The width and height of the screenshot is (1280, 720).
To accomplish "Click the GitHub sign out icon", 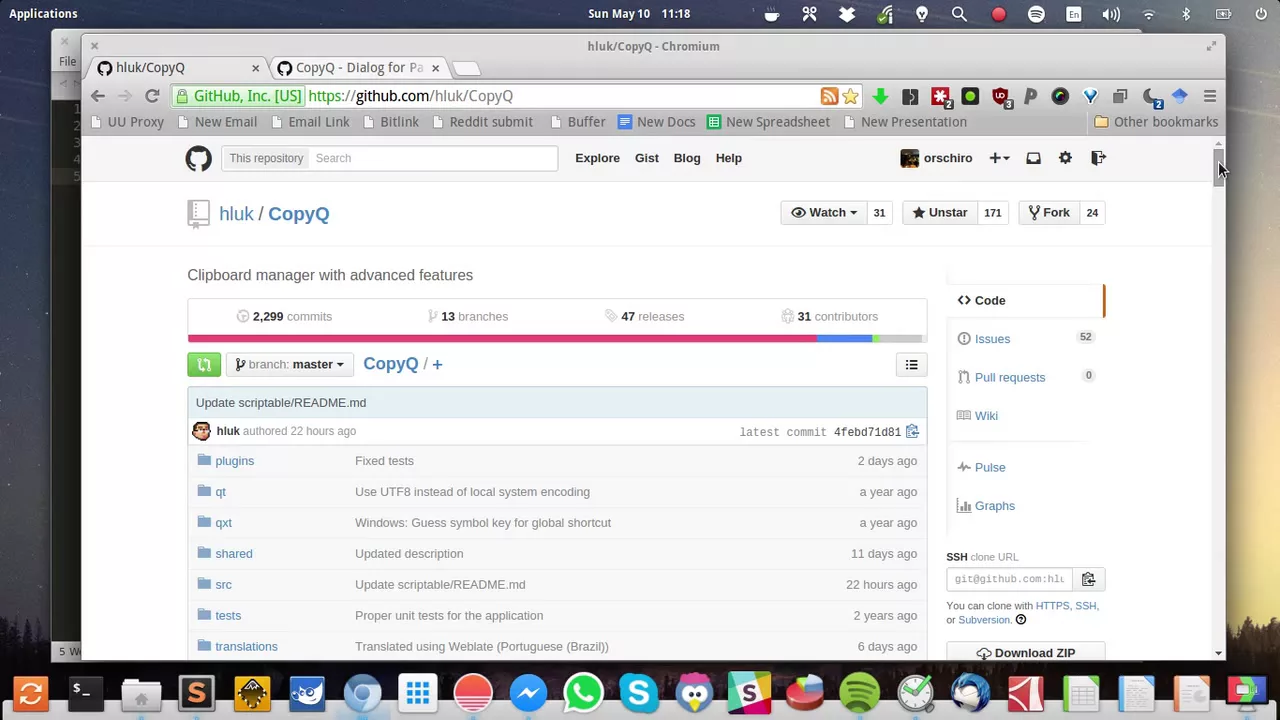I will click(1098, 158).
